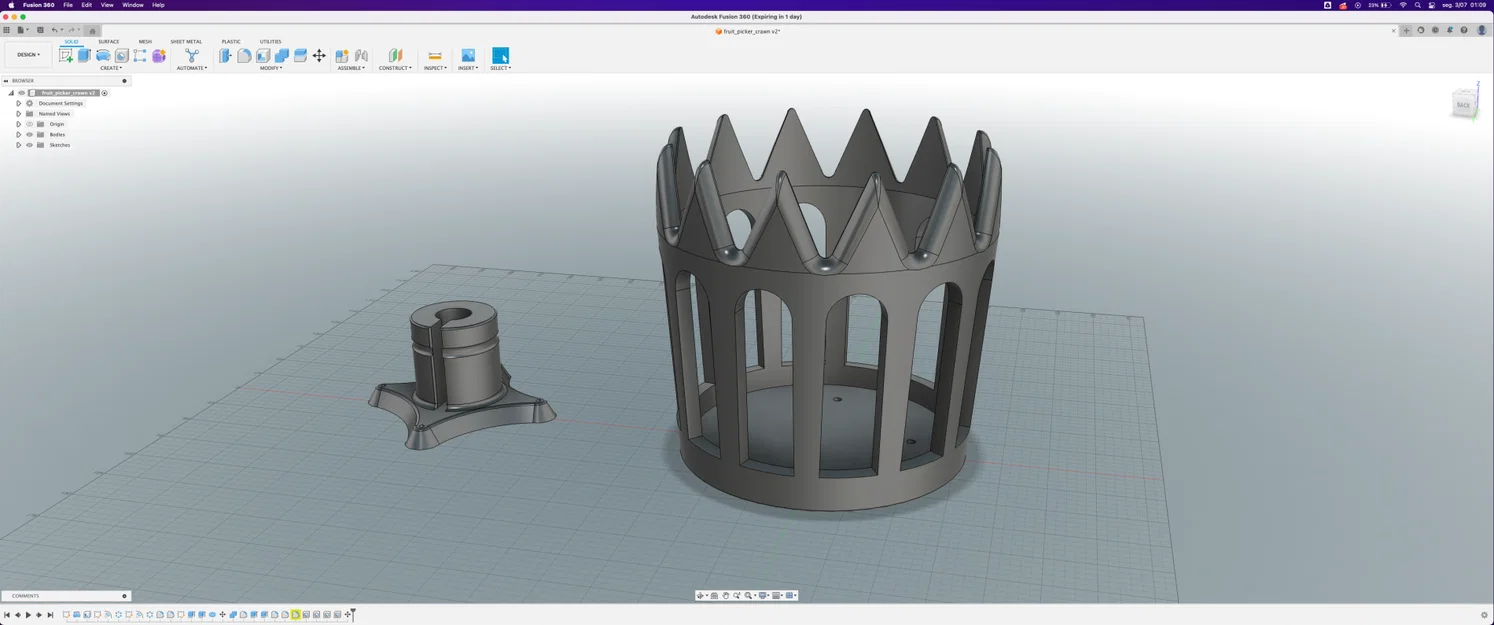Click the back face of ViewCube

[x=1463, y=105]
